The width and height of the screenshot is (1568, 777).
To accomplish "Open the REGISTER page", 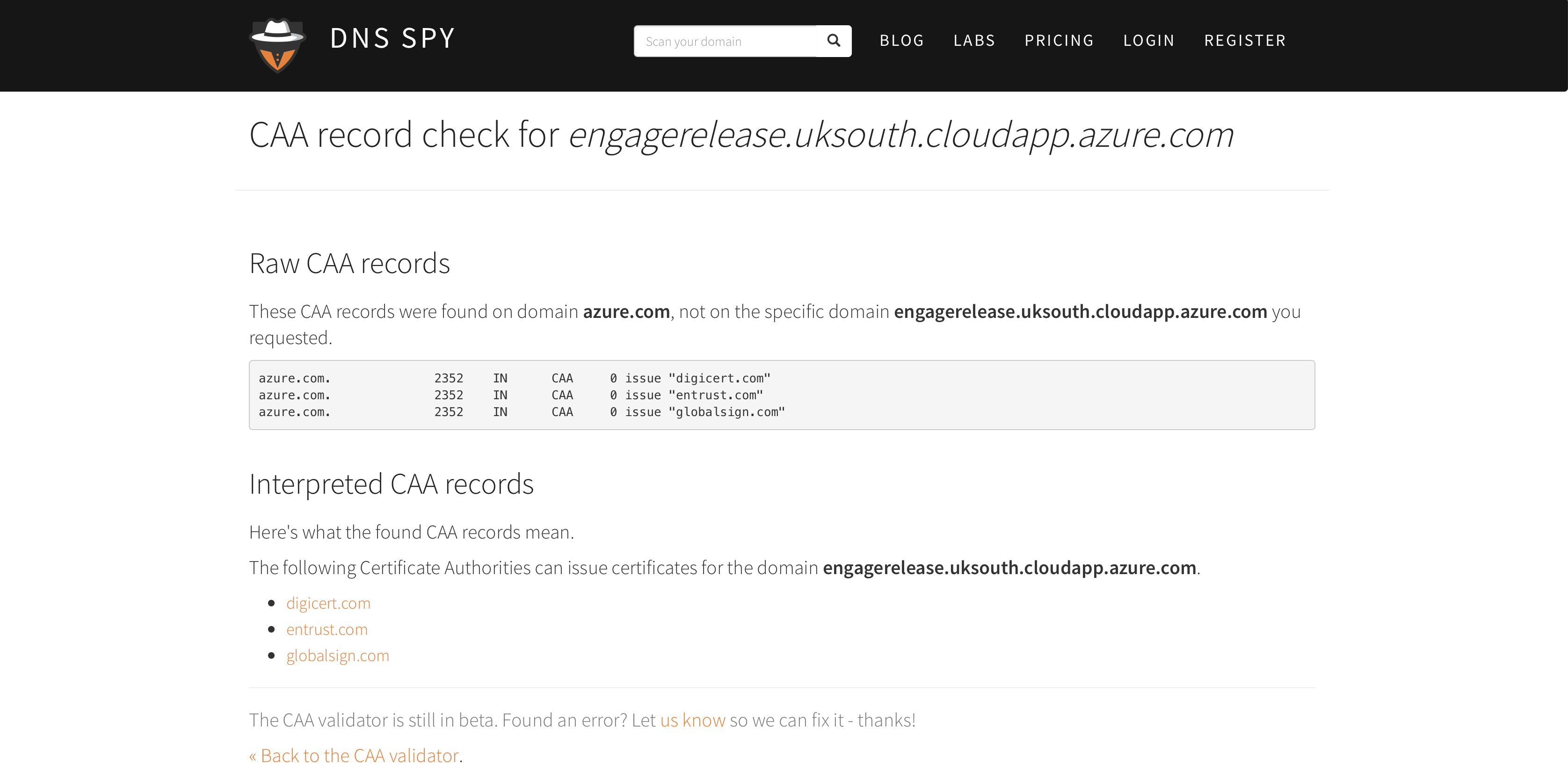I will [1245, 41].
